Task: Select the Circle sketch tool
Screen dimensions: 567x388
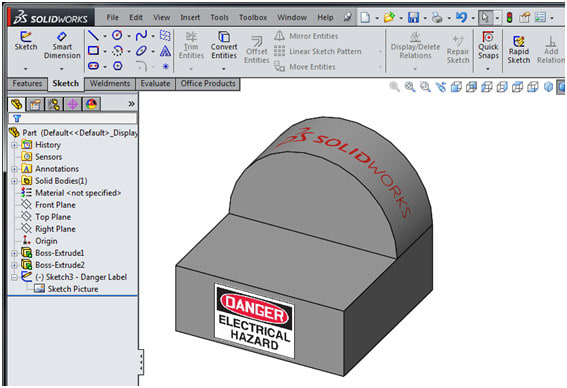Action: click(x=117, y=35)
